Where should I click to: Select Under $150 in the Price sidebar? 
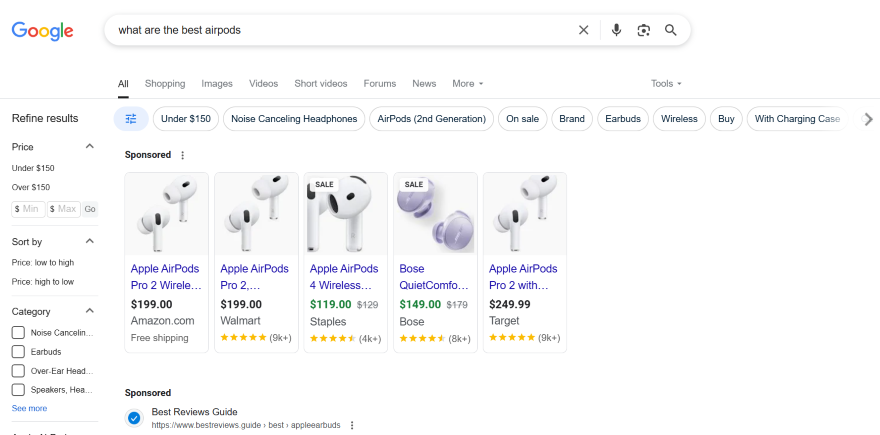click(x=33, y=168)
